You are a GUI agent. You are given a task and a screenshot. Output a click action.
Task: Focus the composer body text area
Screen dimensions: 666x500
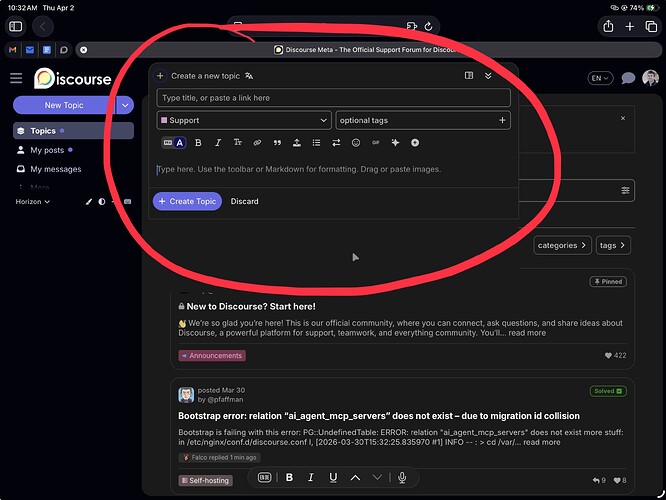click(333, 169)
